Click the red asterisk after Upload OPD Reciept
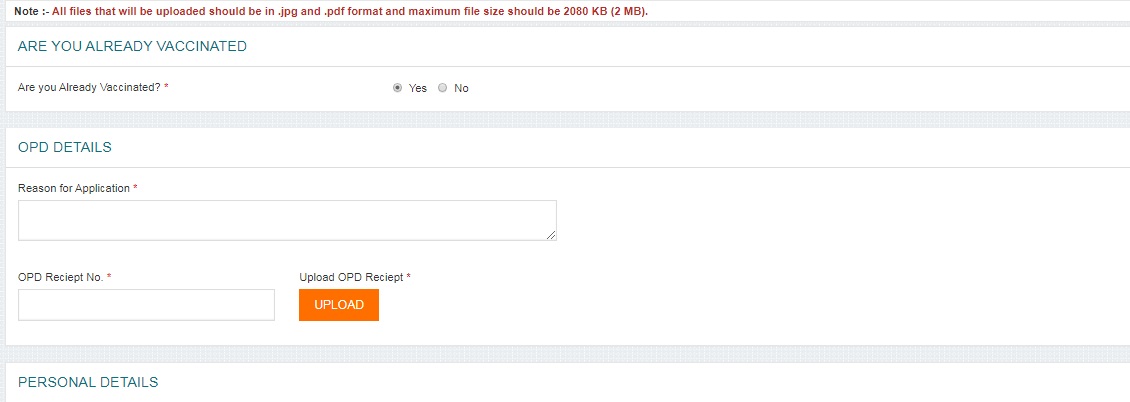The image size is (1130, 402). click(409, 276)
